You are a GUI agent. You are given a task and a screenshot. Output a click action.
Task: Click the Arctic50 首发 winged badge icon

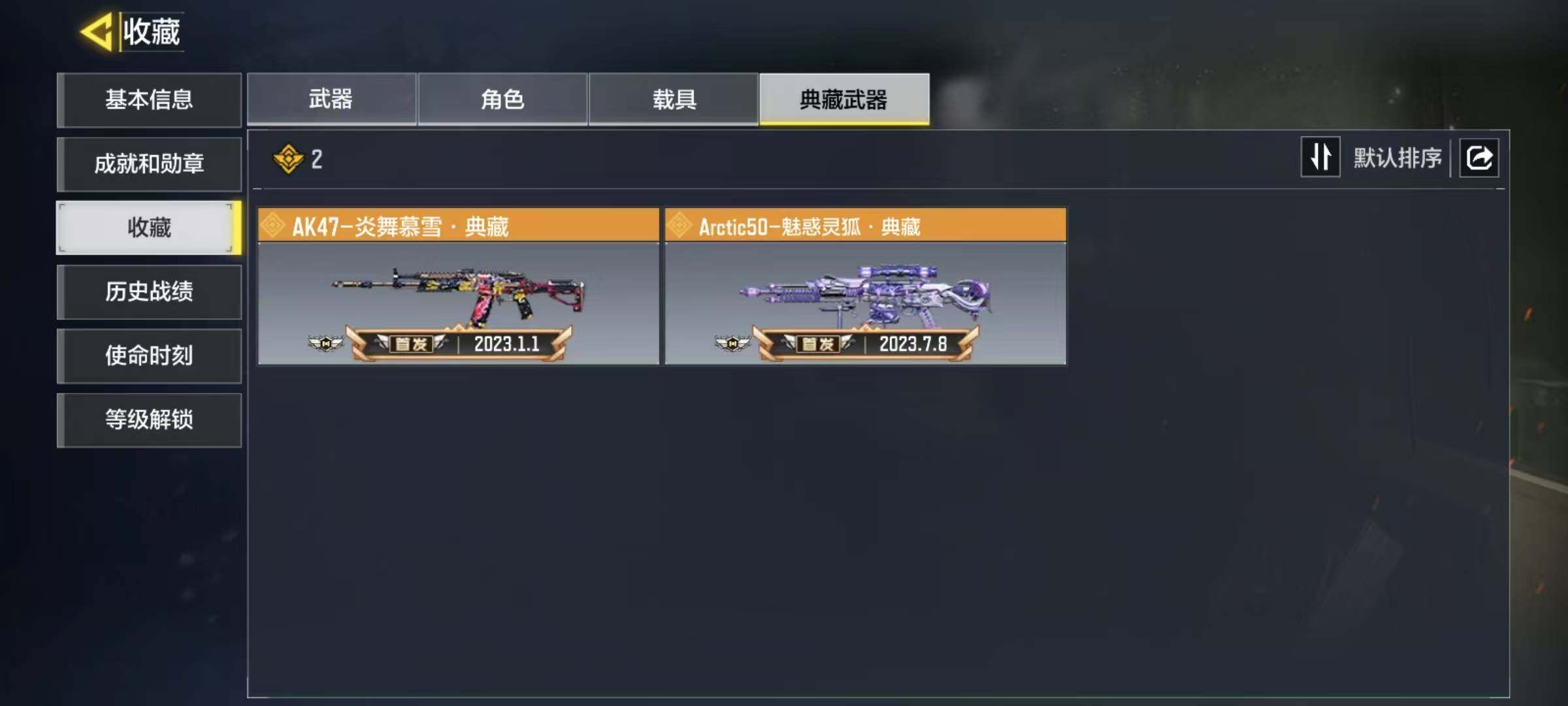[x=732, y=343]
